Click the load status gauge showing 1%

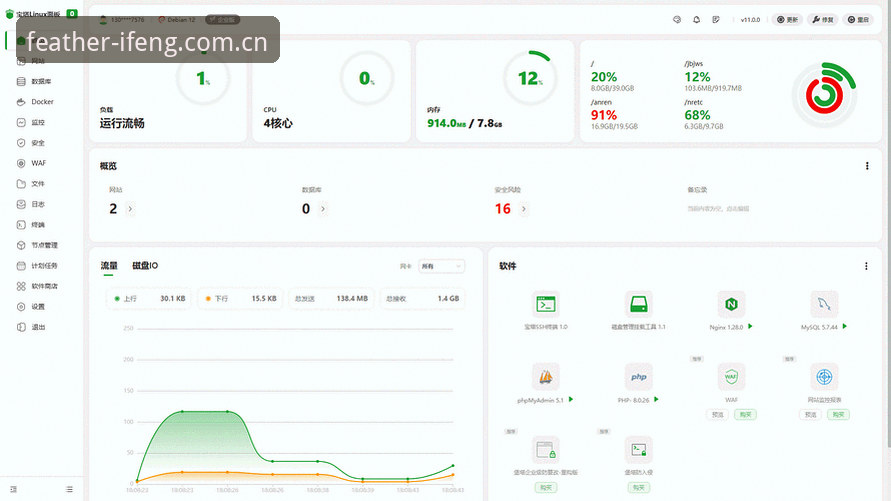pyautogui.click(x=203, y=78)
